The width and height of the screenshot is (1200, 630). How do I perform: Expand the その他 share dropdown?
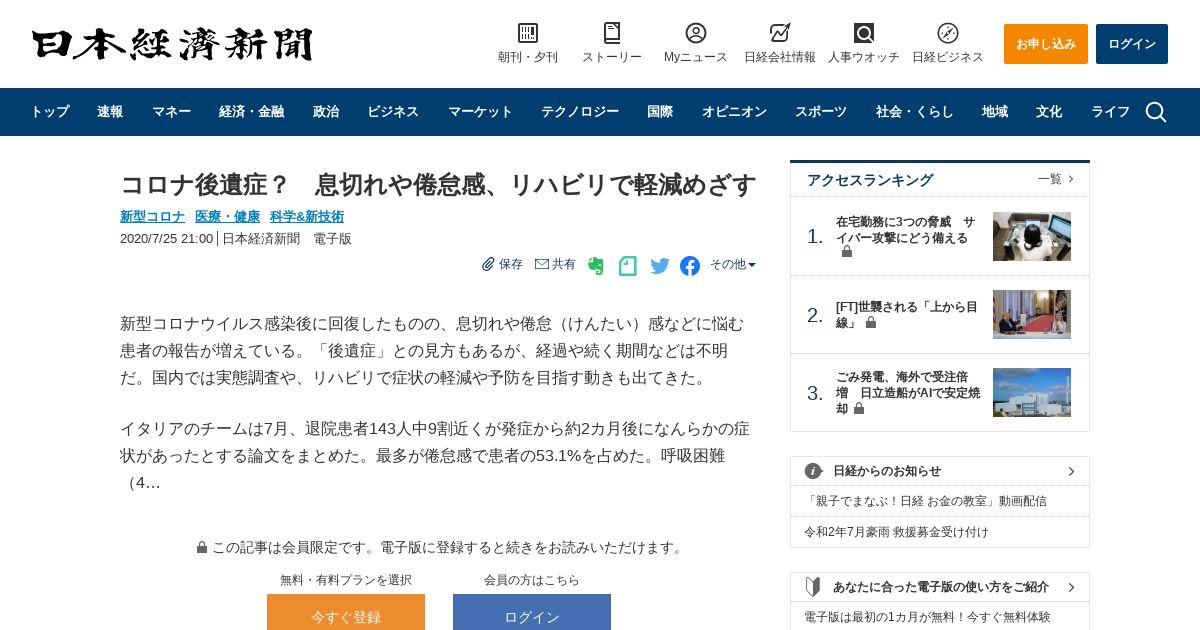click(x=733, y=264)
